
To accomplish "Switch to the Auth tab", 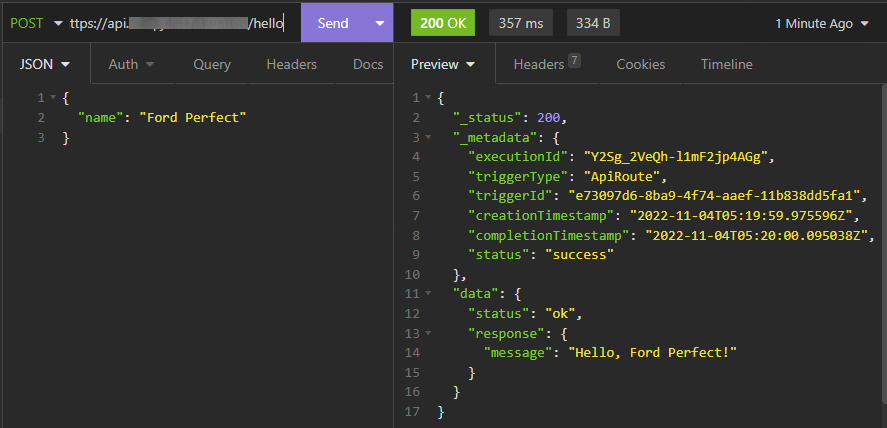I will 131,64.
